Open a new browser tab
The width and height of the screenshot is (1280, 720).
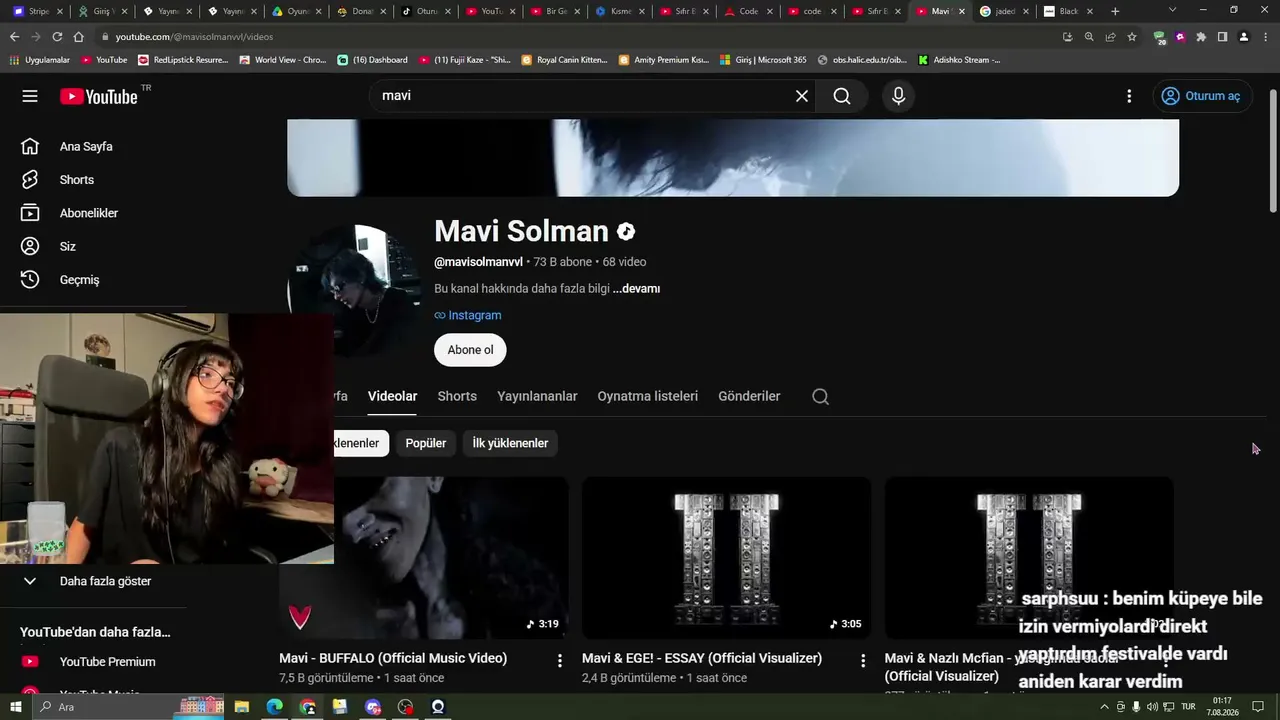click(x=1115, y=11)
